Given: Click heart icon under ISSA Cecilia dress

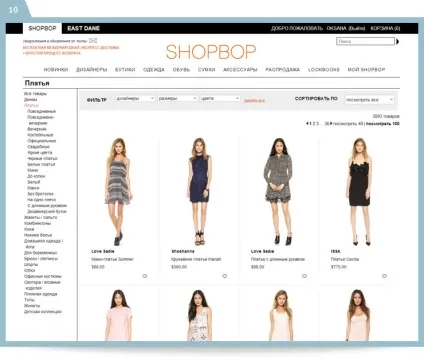Looking at the screenshot, I should tap(384, 276).
